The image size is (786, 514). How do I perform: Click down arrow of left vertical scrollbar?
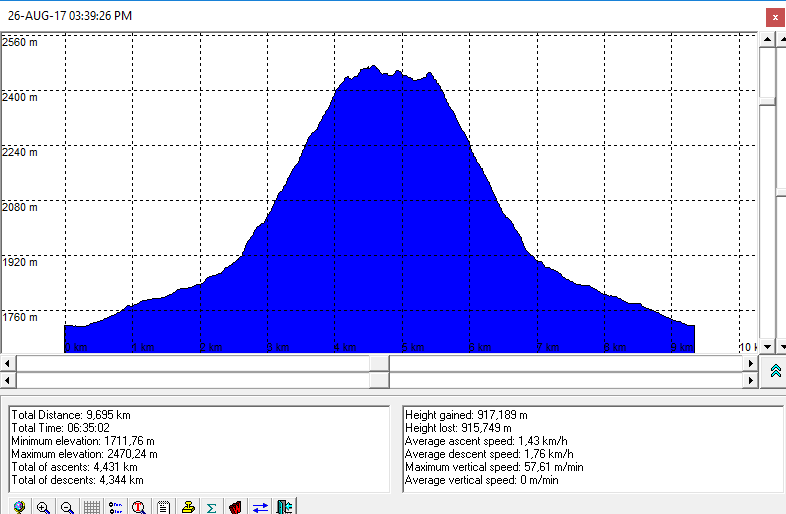tap(767, 346)
